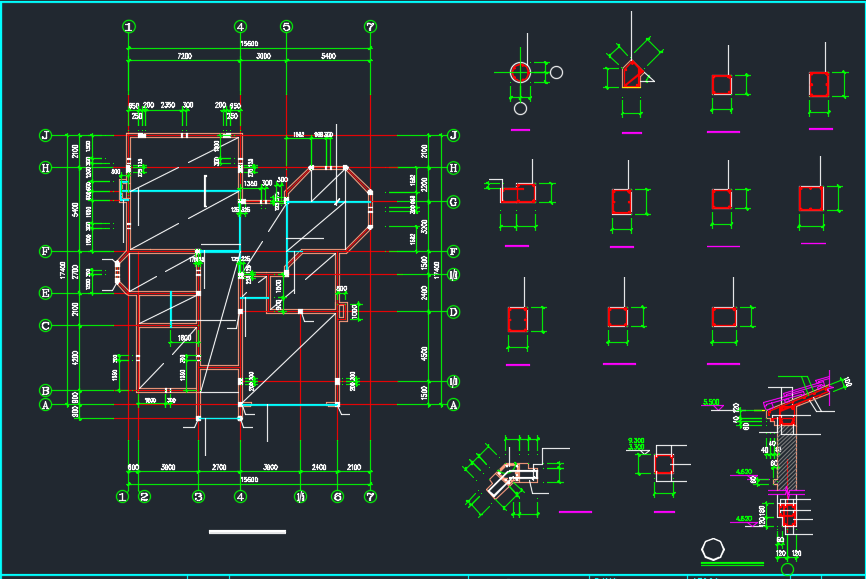Select grid bubble 1 above the plan
The width and height of the screenshot is (866, 579).
tap(129, 27)
